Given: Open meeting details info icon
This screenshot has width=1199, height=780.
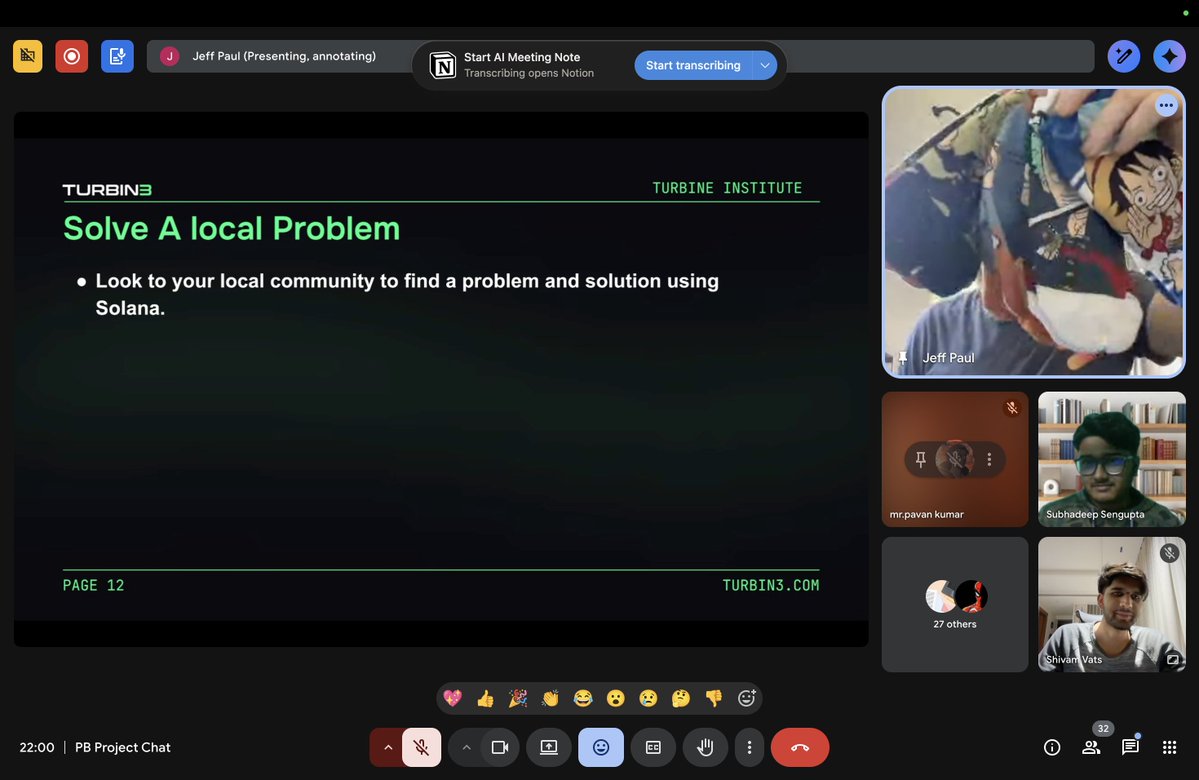Looking at the screenshot, I should coord(1052,747).
